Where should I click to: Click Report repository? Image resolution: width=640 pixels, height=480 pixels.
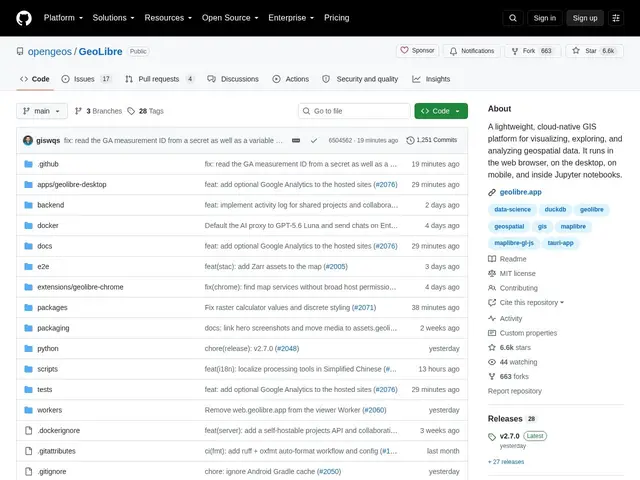515,391
